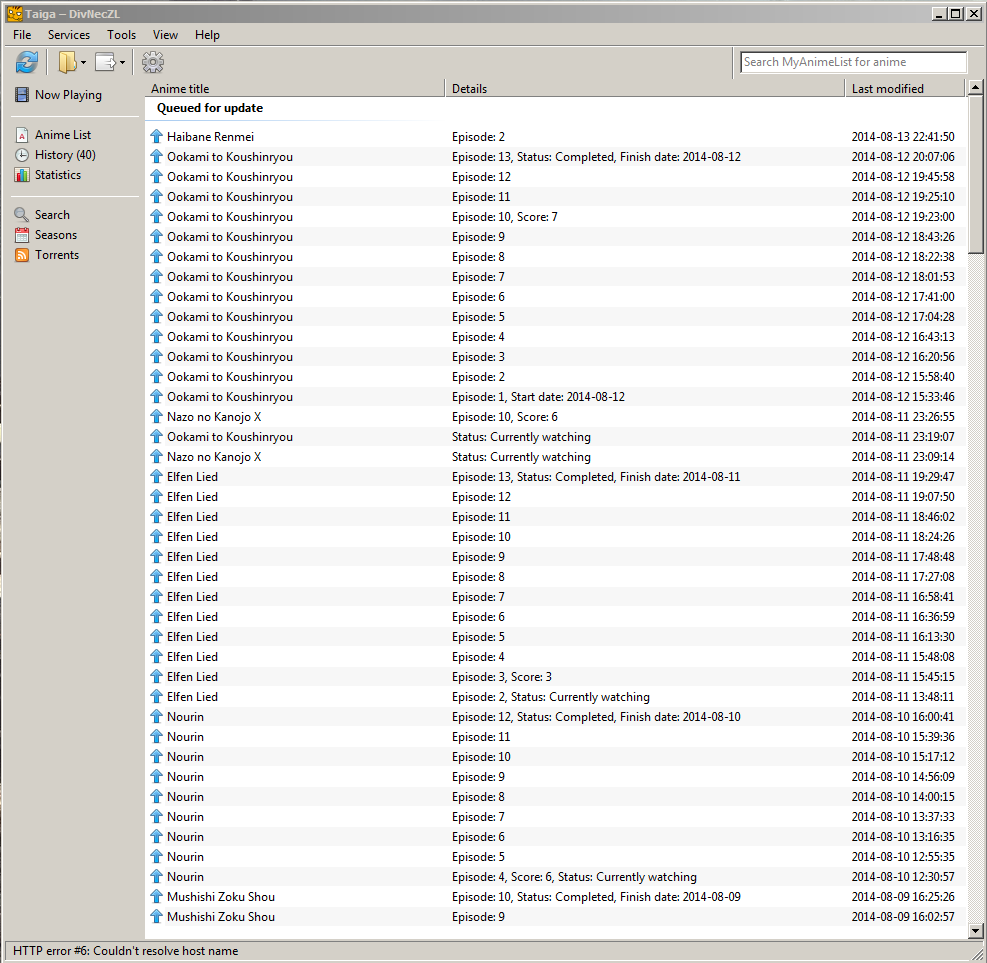
Task: Sort by Anime title column header
Action: point(295,89)
